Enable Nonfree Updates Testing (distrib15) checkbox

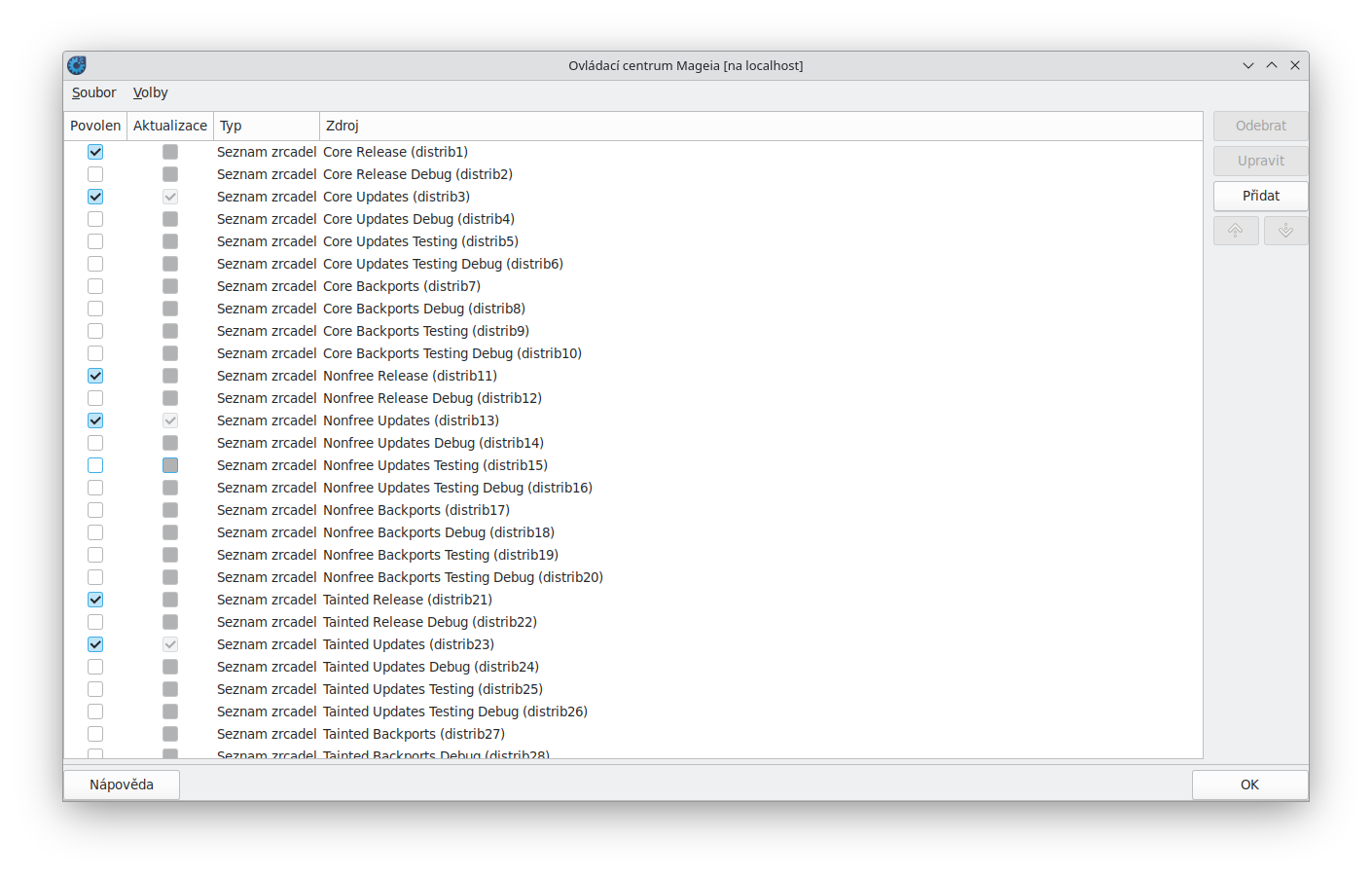point(95,465)
